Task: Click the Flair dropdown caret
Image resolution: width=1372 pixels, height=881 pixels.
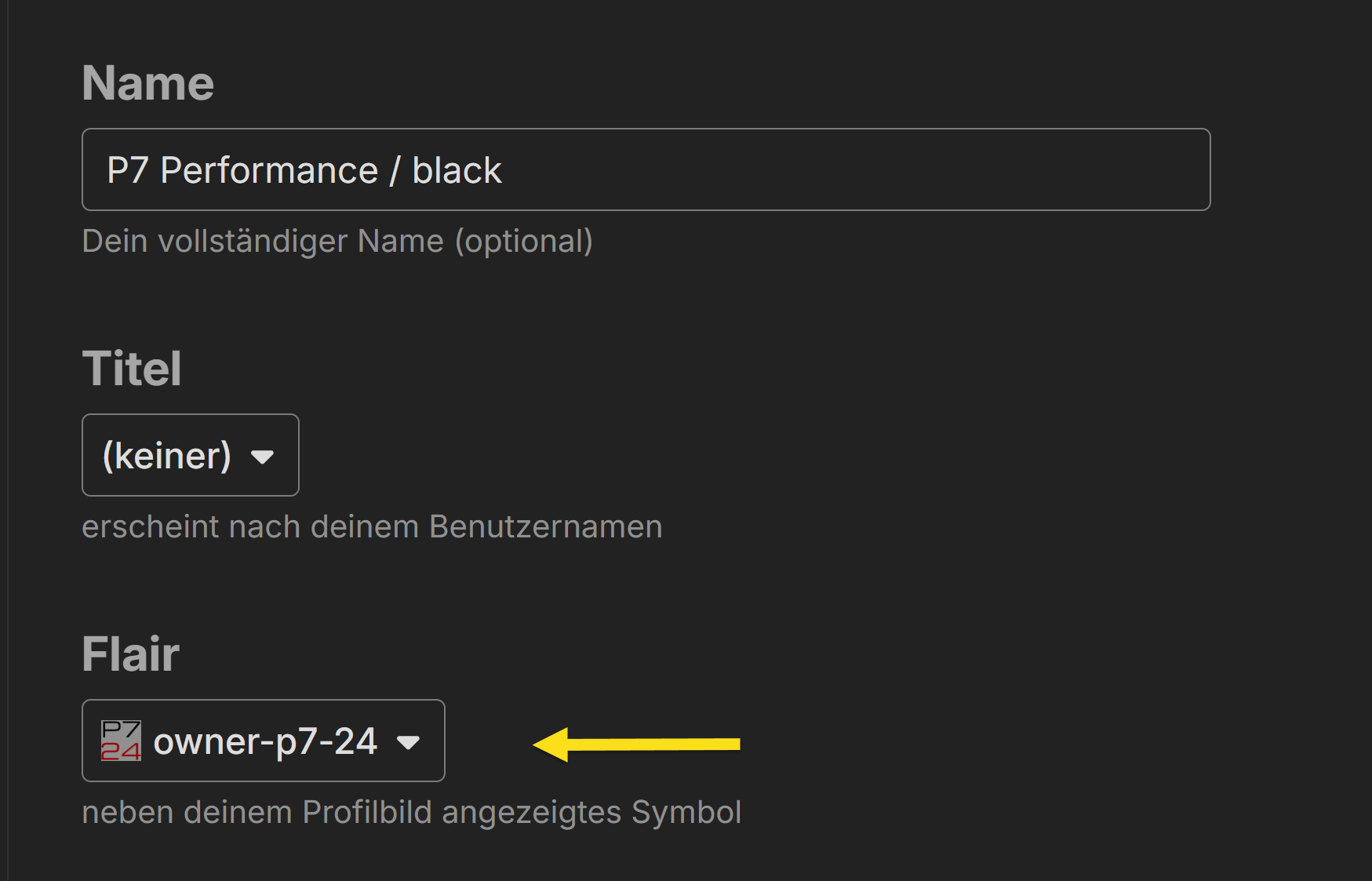Action: pyautogui.click(x=409, y=742)
